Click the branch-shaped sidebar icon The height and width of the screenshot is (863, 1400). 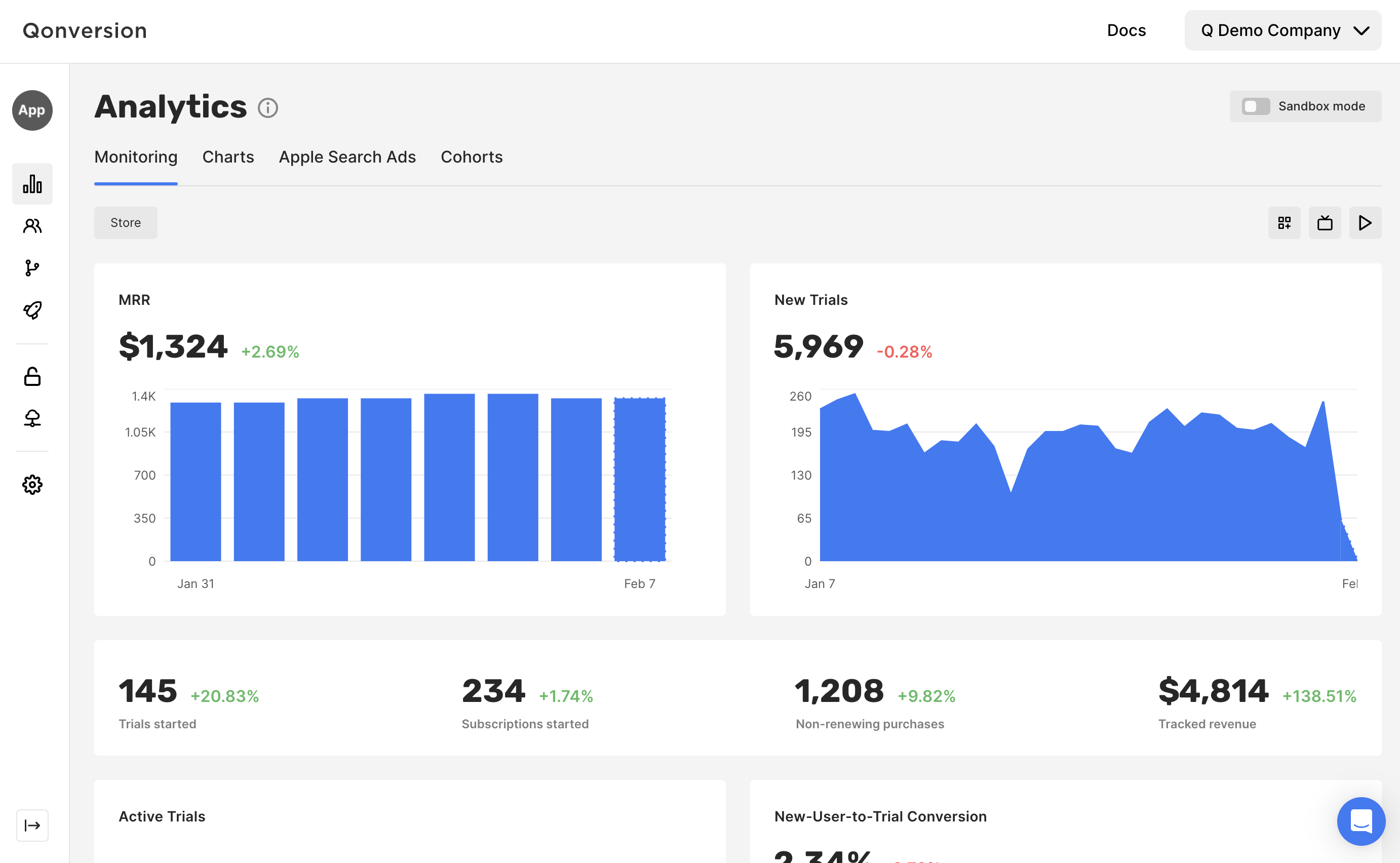pos(32,268)
